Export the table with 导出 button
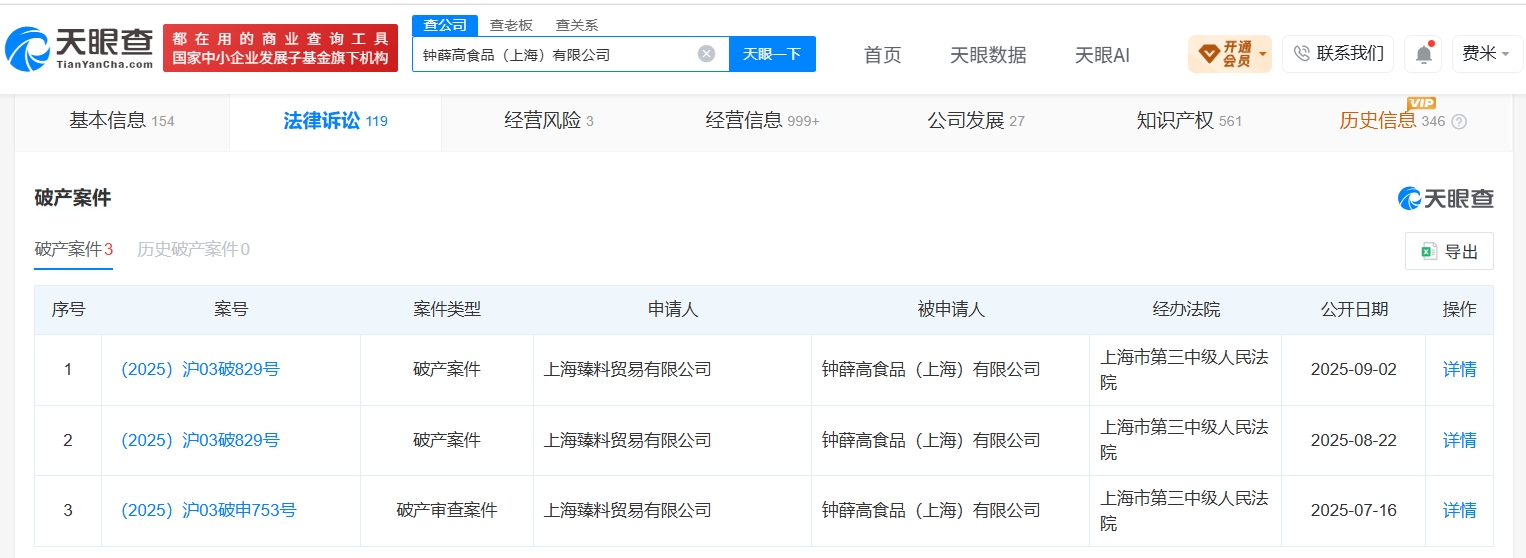Viewport: 1526px width, 558px height. coord(1449,251)
